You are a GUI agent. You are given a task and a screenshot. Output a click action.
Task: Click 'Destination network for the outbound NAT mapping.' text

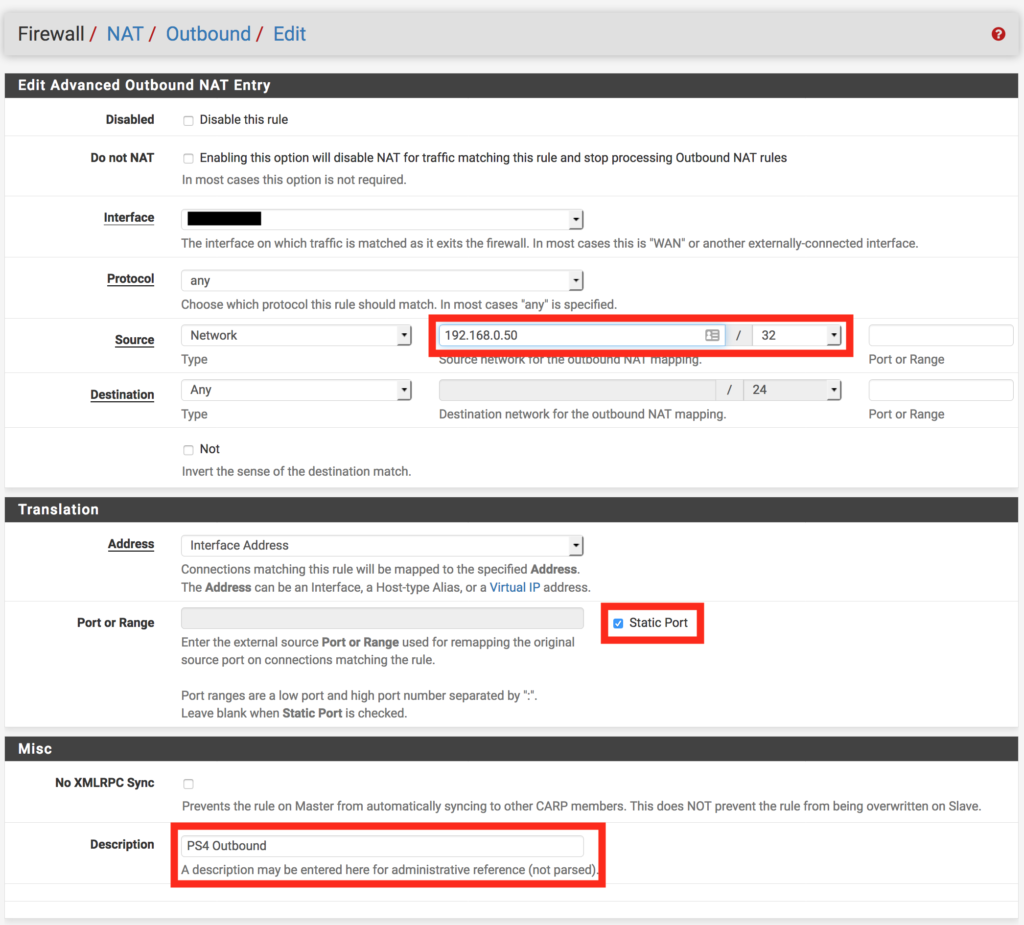[x=583, y=414]
